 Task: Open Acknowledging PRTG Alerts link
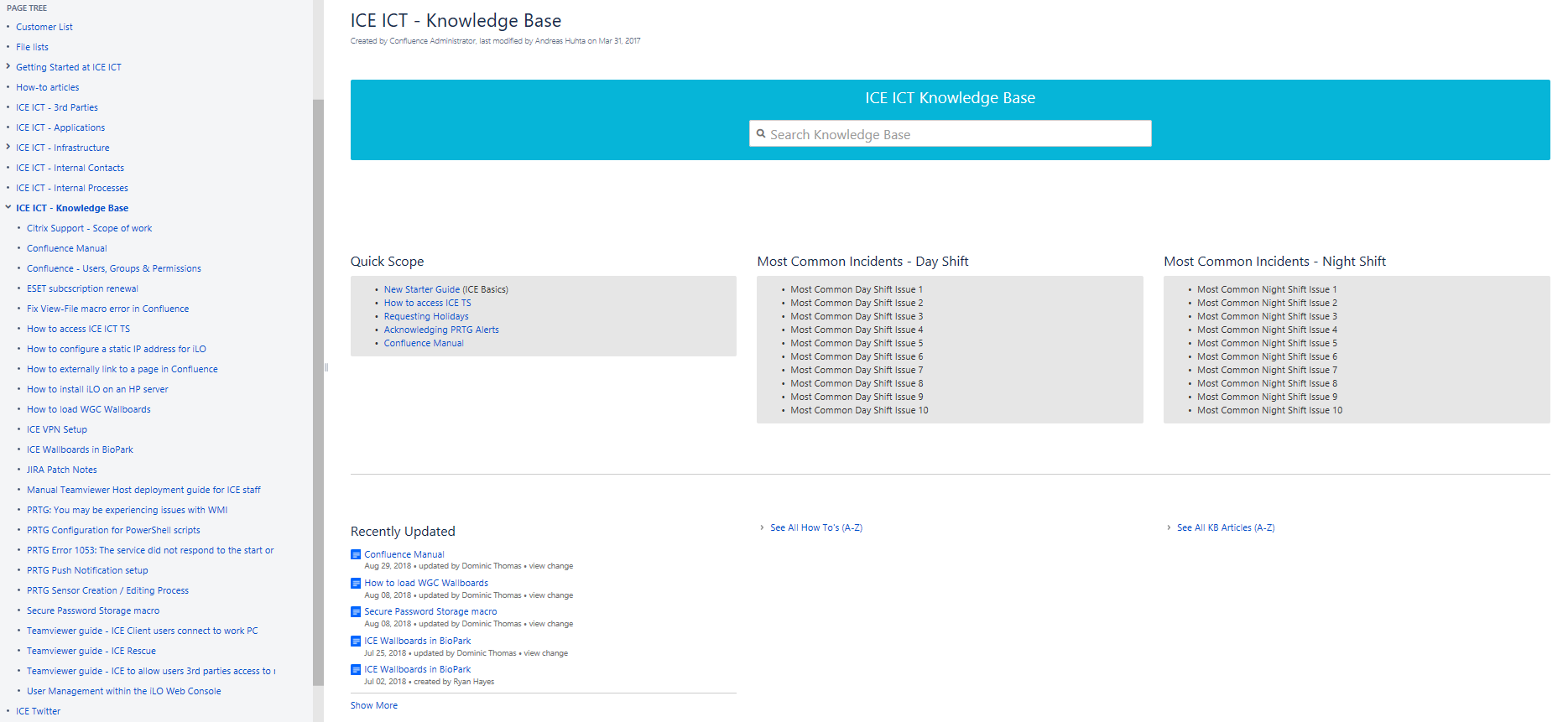(441, 330)
